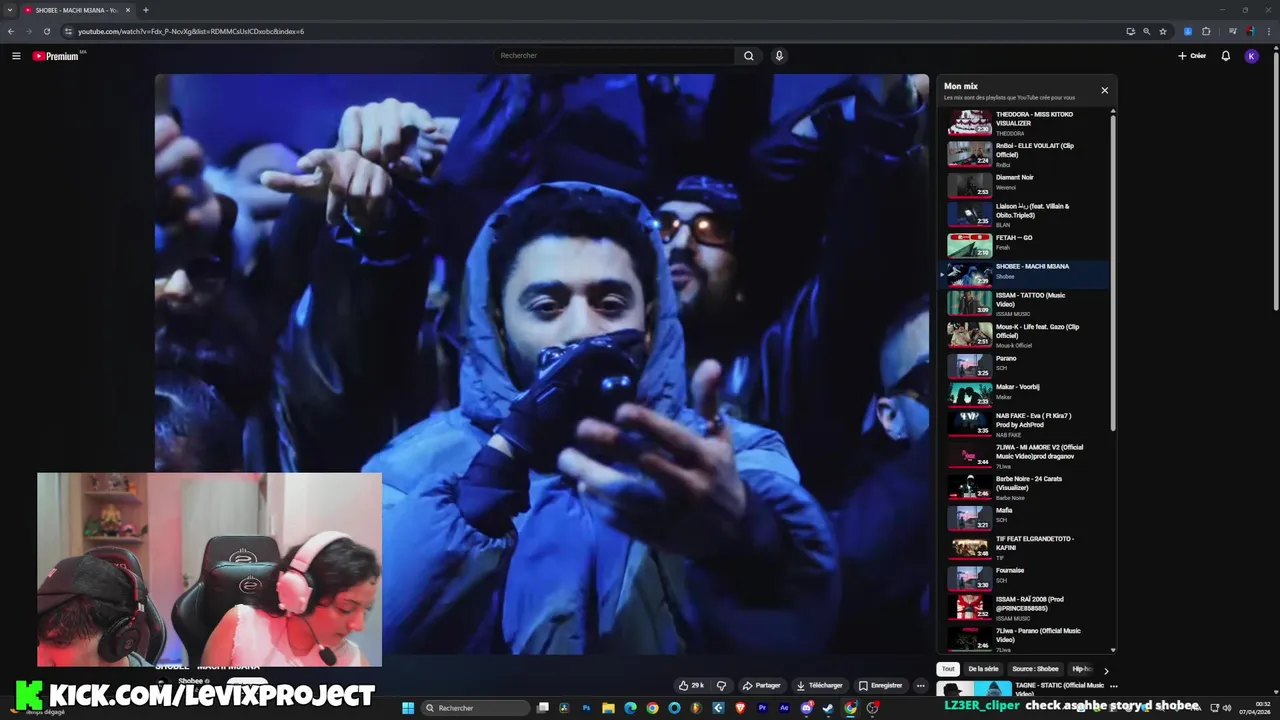
Task: Close the SHOBEE - MACHI M3ANA tab
Action: [128, 10]
